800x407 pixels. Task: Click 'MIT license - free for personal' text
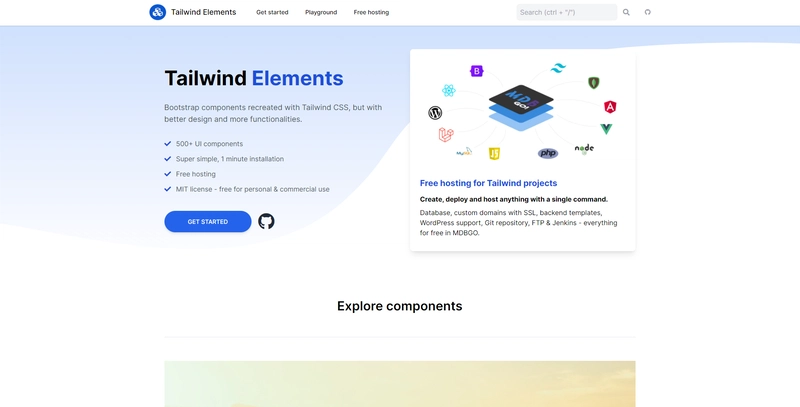tap(253, 189)
